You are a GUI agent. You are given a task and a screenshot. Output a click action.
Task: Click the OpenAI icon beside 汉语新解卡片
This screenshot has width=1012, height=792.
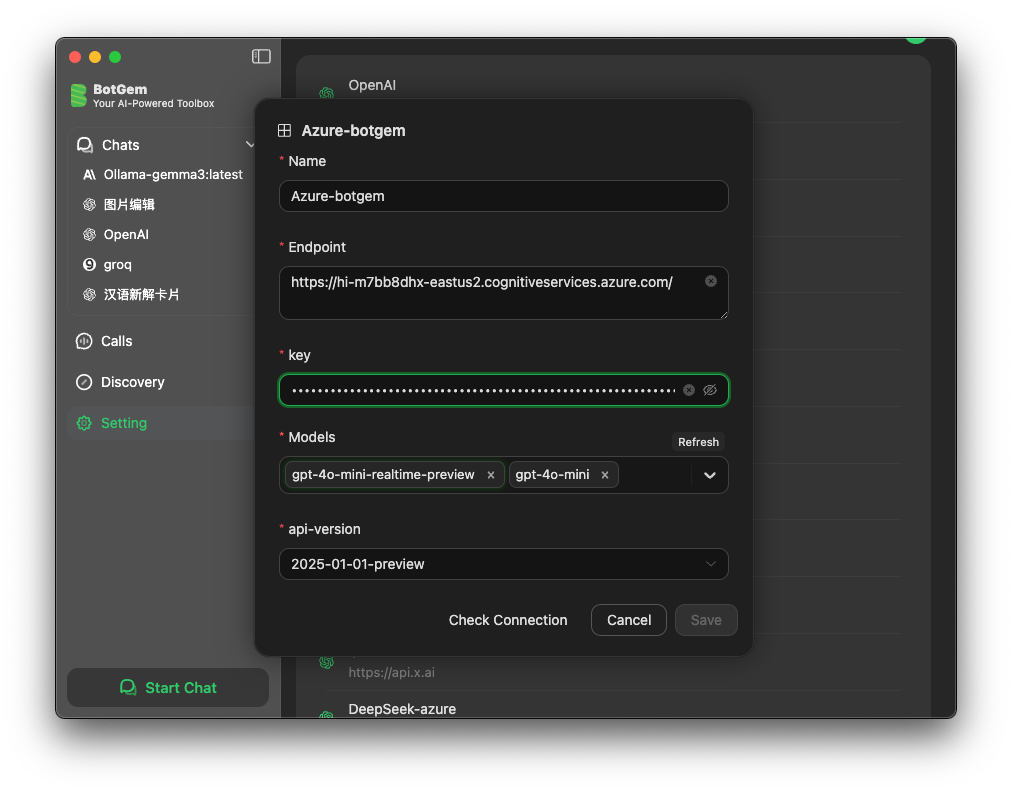coord(90,295)
